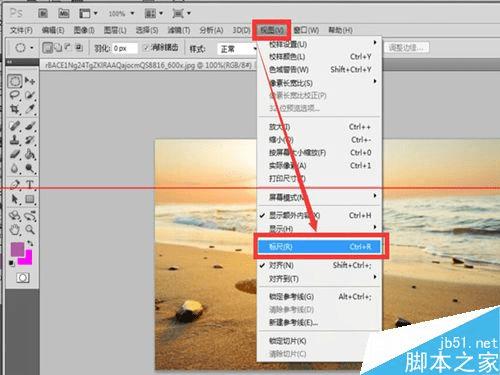This screenshot has height=375, width=500.
Task: Select the Pen tool
Action: pyautogui.click(x=15, y=184)
